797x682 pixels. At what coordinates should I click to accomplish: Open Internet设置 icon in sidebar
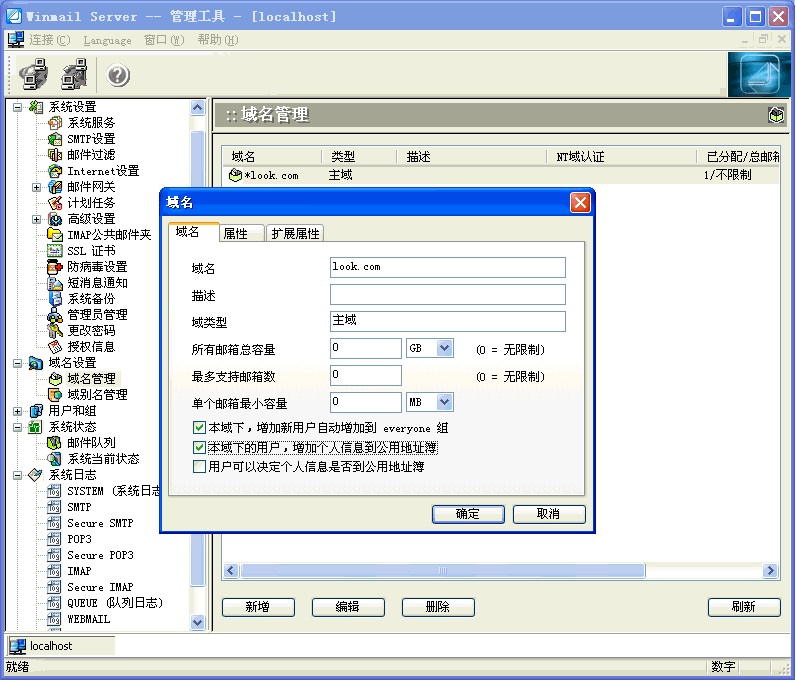55,171
